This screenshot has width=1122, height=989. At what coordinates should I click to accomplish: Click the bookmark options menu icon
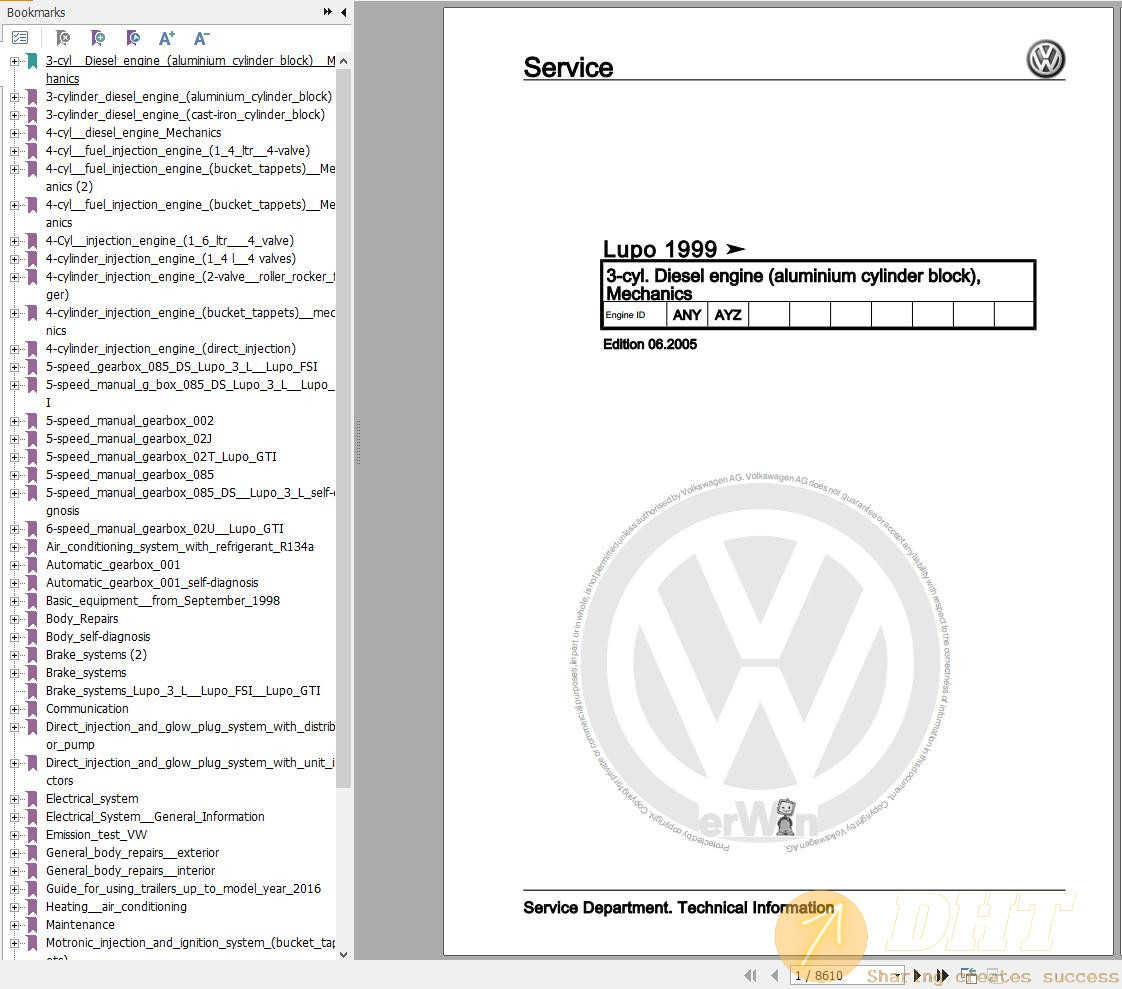[x=20, y=38]
